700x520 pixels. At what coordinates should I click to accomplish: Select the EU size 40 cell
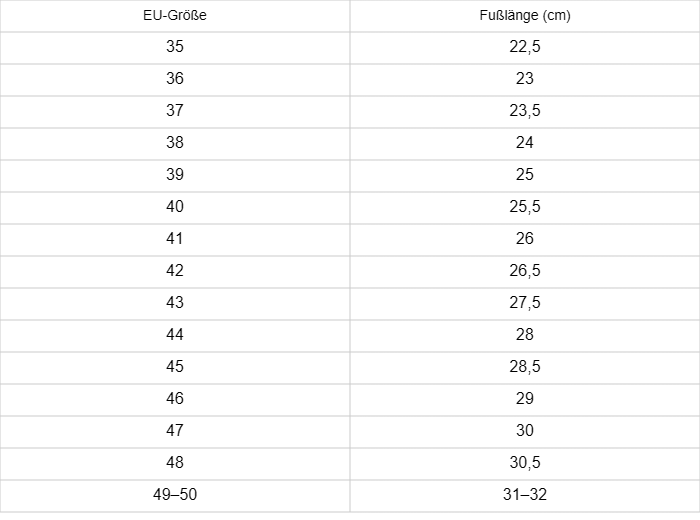(x=175, y=207)
